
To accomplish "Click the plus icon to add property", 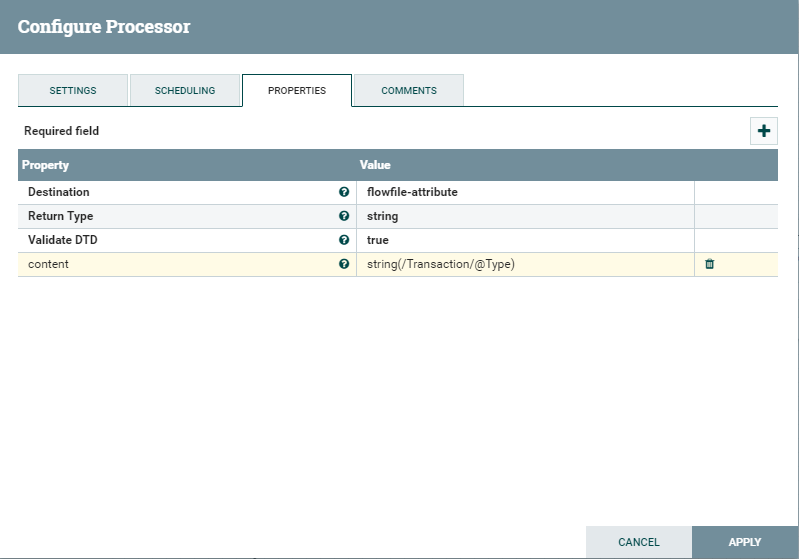I will 764,131.
